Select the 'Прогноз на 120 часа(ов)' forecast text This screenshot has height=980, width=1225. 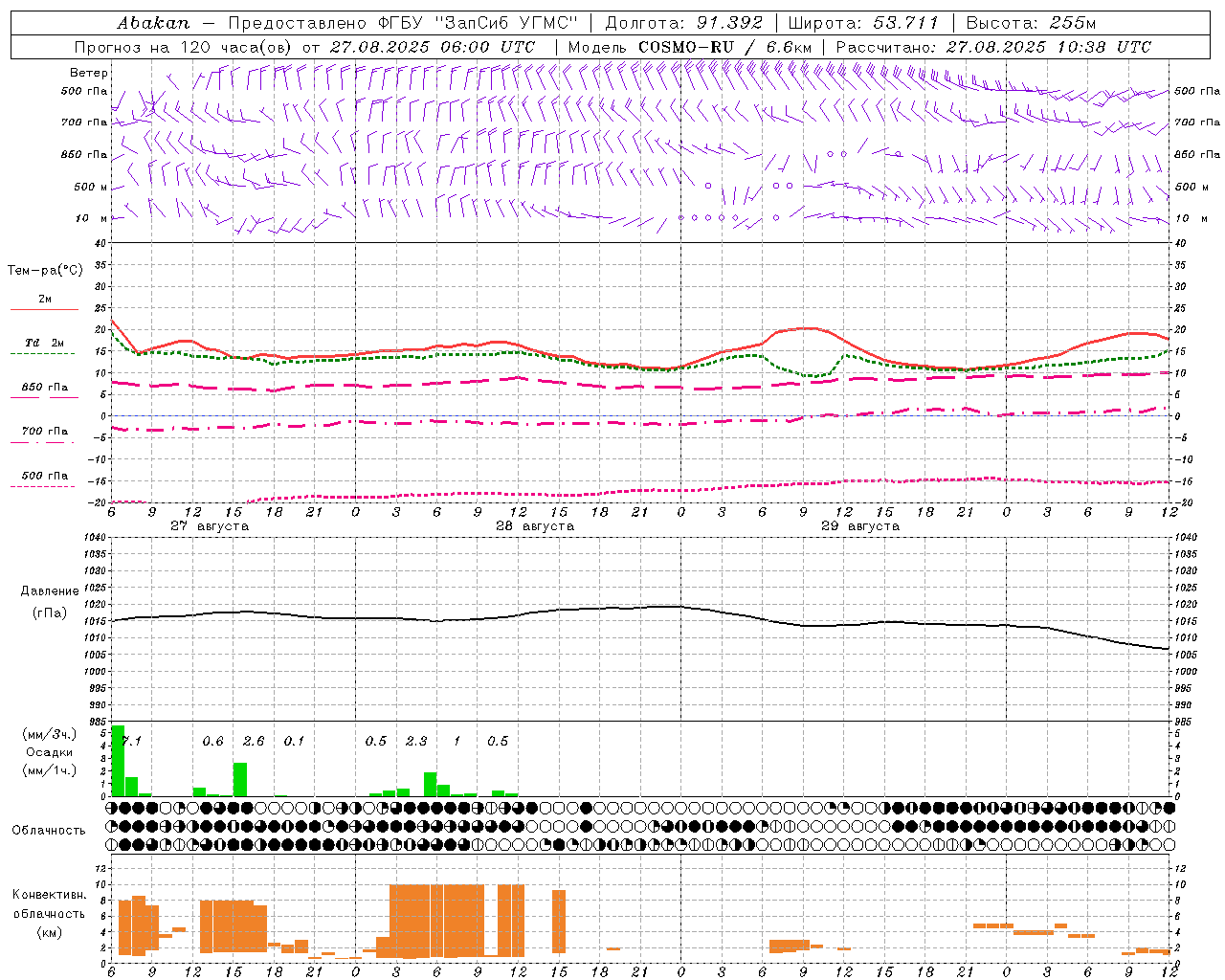tap(185, 47)
